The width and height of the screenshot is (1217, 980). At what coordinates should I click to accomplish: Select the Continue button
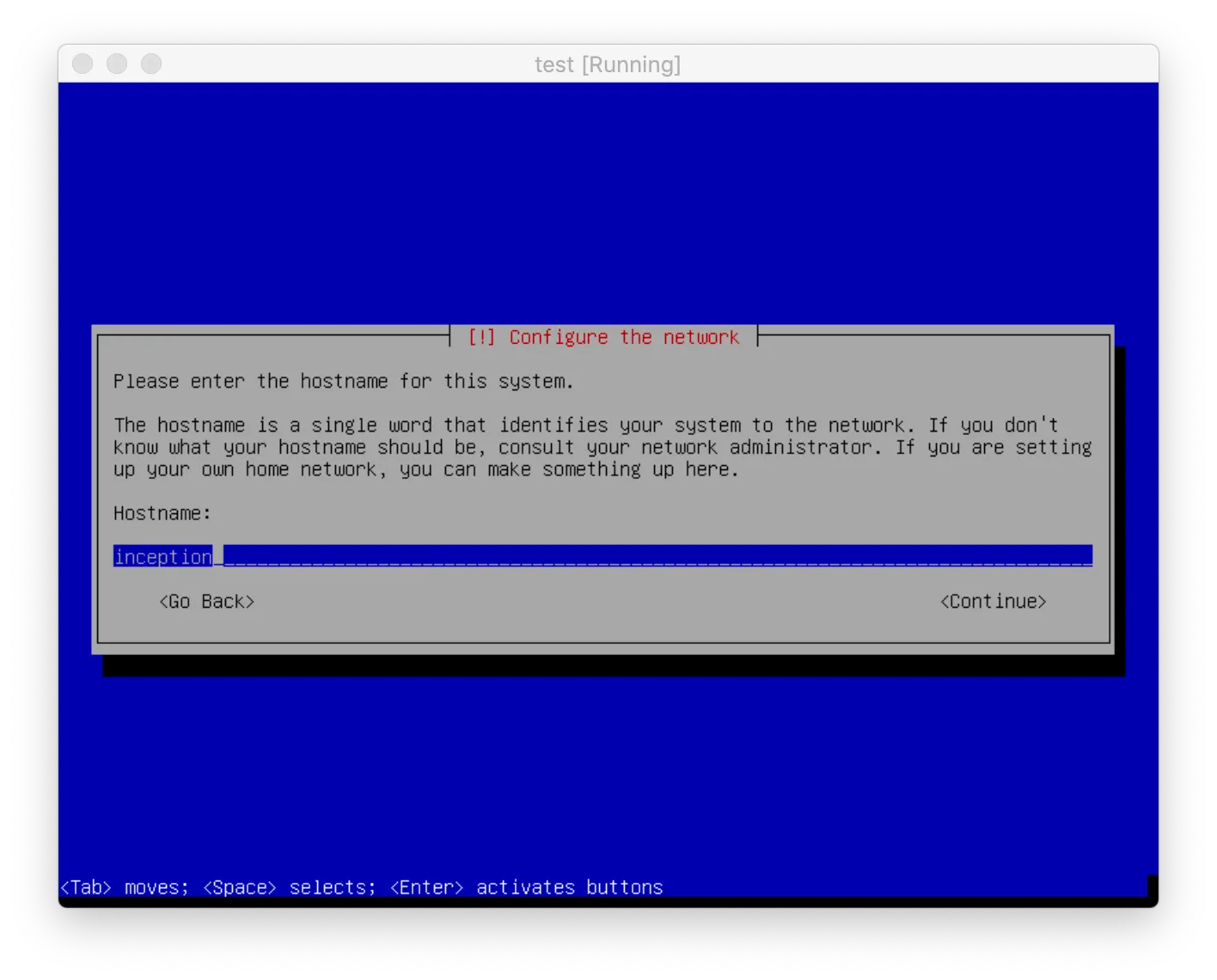coord(994,602)
